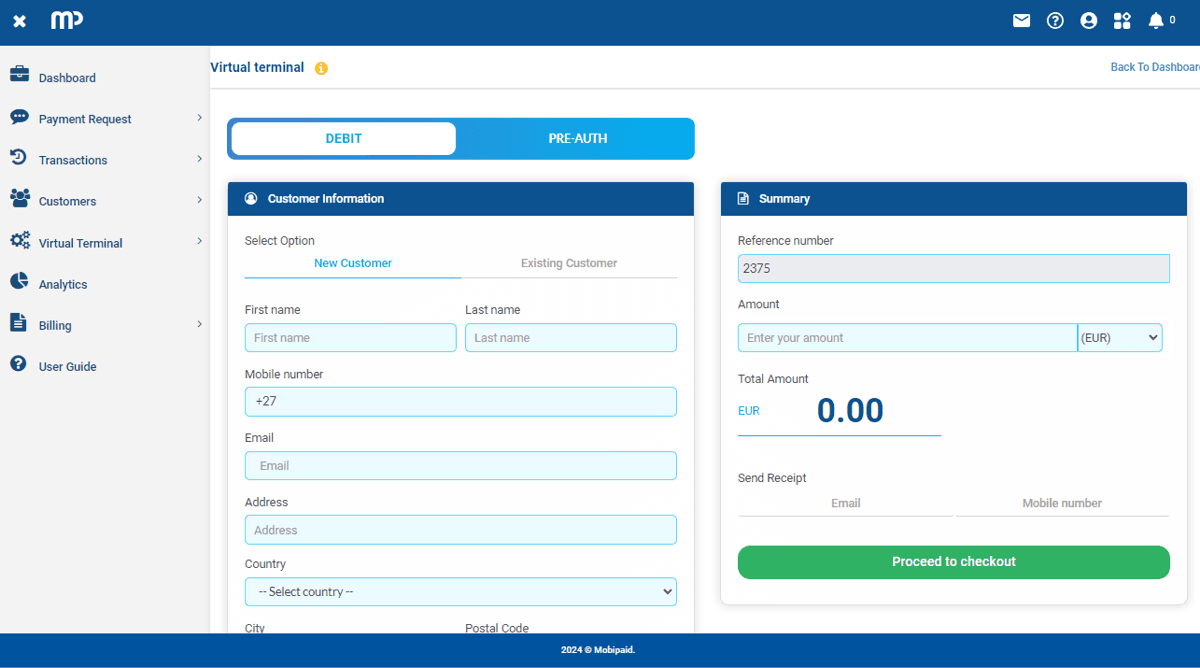Click the Enter your amount field
This screenshot has height=668, width=1200.
(x=906, y=338)
